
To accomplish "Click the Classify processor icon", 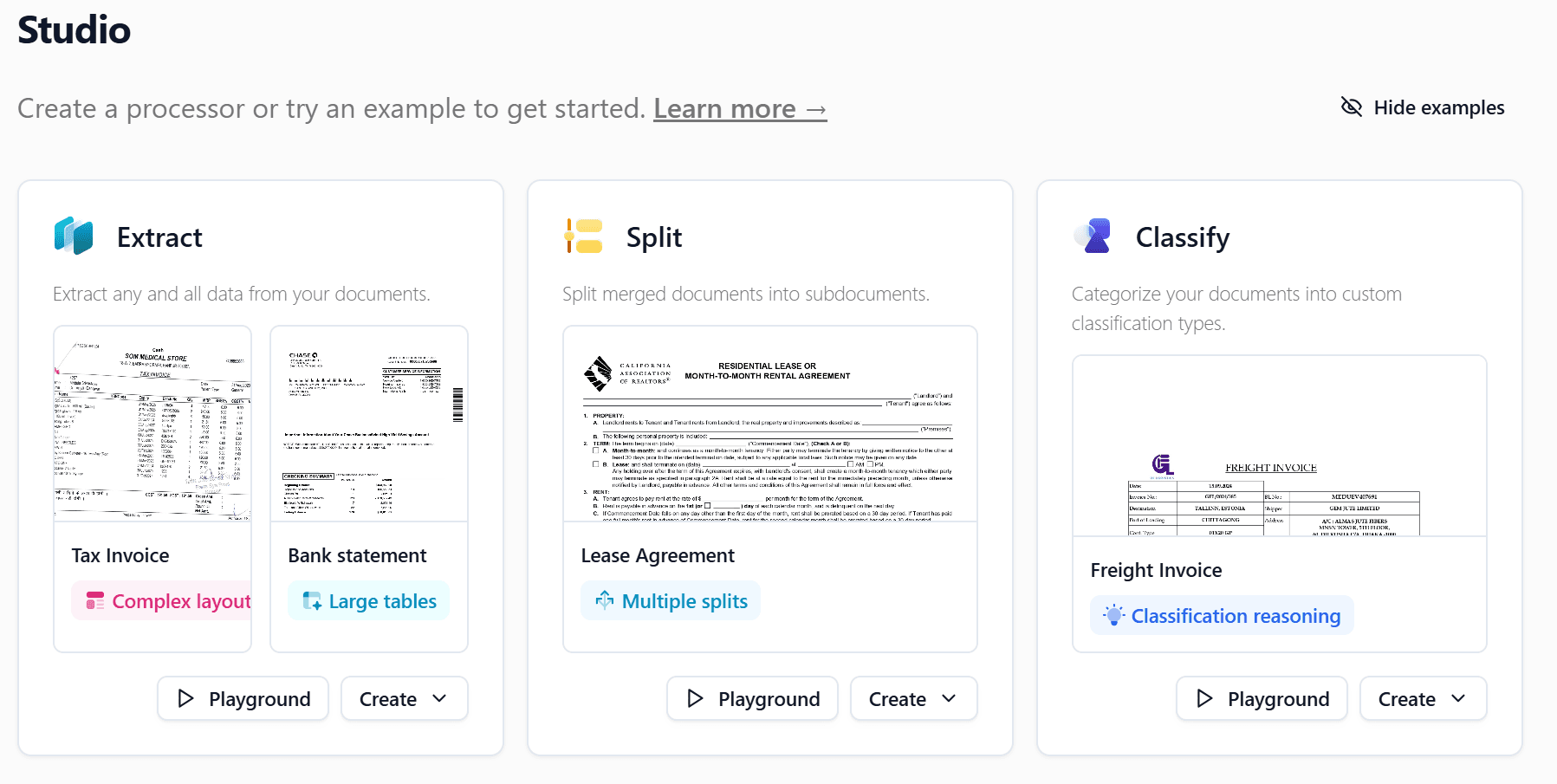I will 1093,235.
